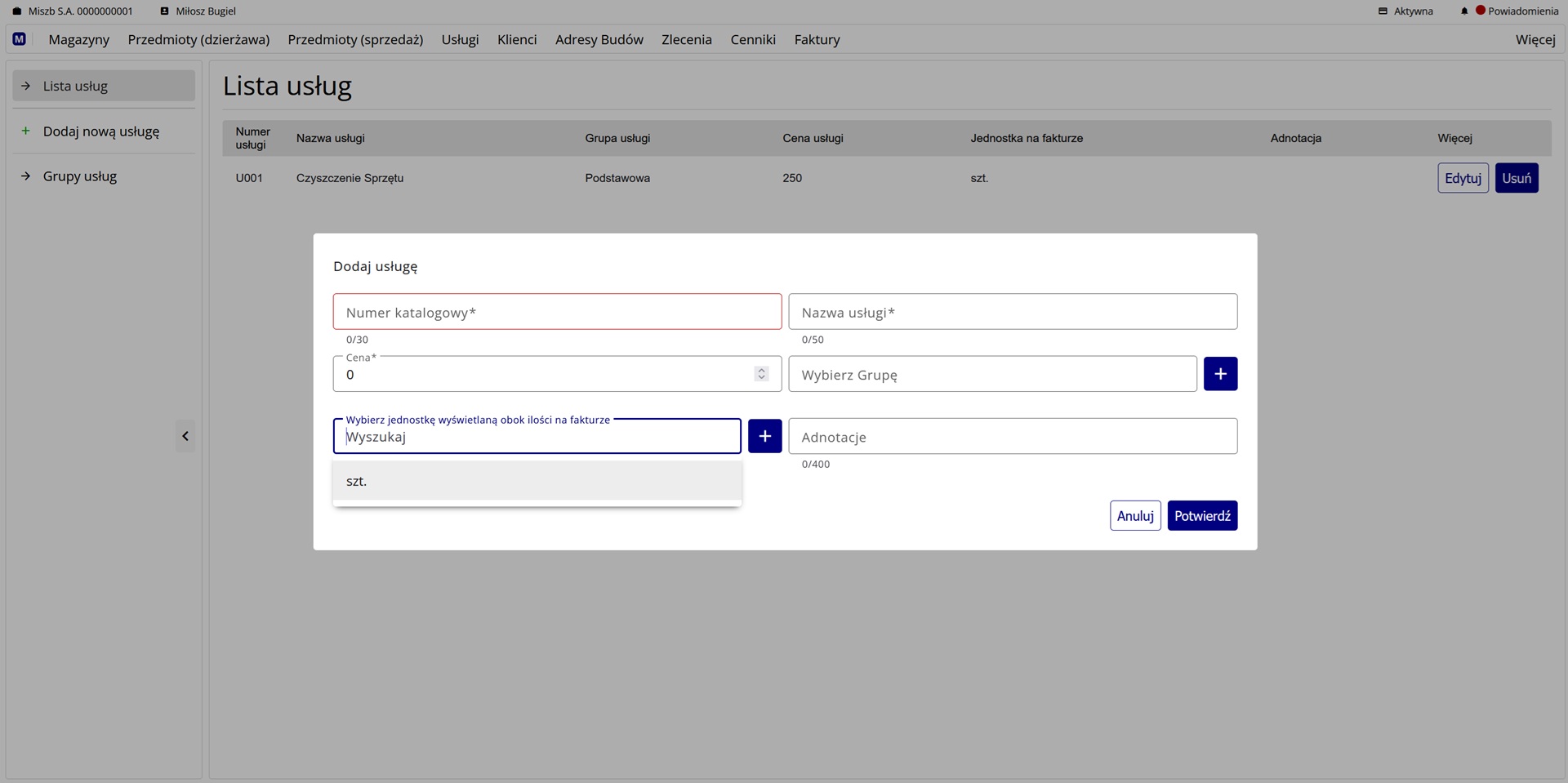Click the Numer katalogowy input field
Viewport: 1568px width, 783px height.
[x=557, y=312]
